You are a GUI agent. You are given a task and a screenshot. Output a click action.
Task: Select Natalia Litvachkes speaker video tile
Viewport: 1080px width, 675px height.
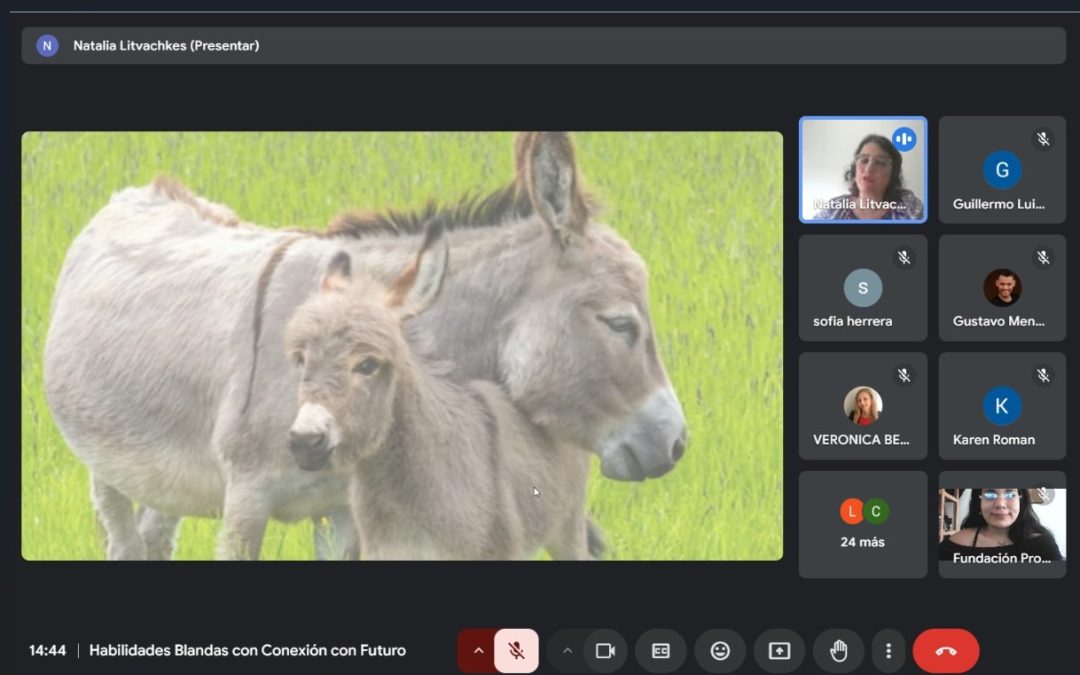[862, 169]
